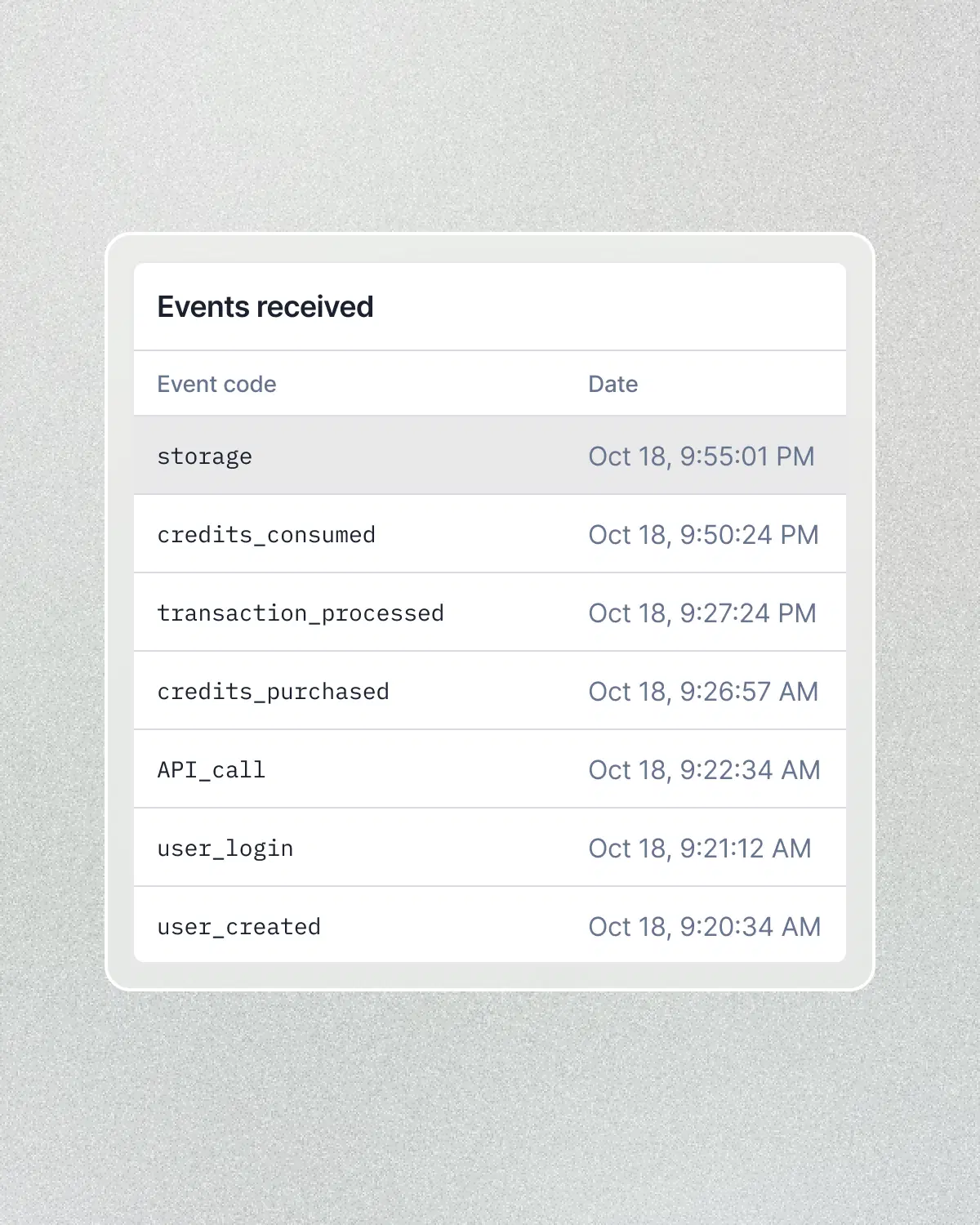Click the Event code column header
Viewport: 980px width, 1225px height.
click(216, 384)
